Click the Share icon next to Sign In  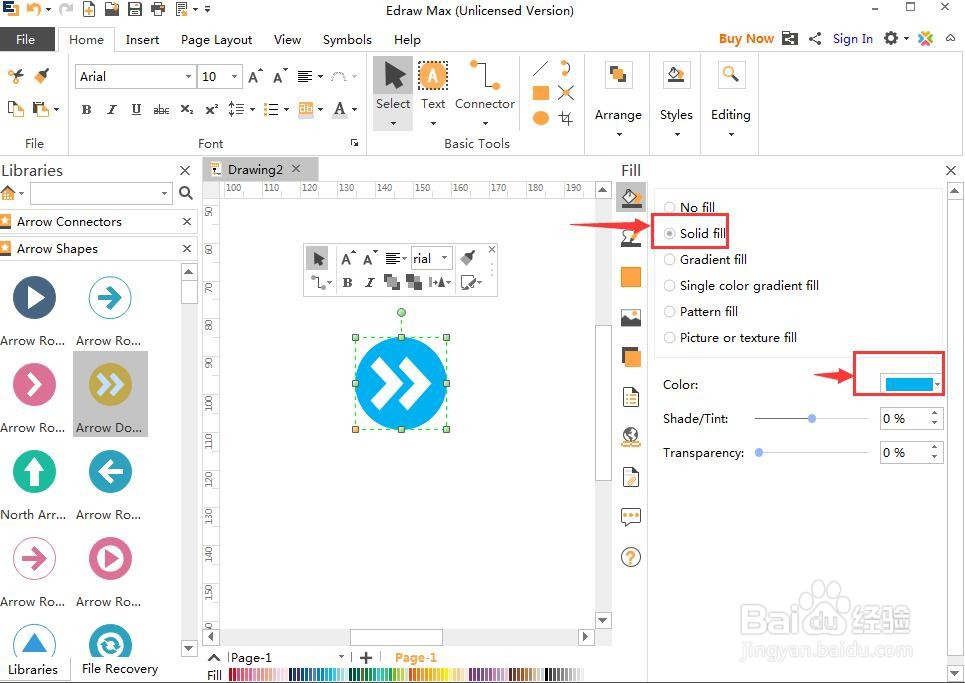click(x=815, y=39)
